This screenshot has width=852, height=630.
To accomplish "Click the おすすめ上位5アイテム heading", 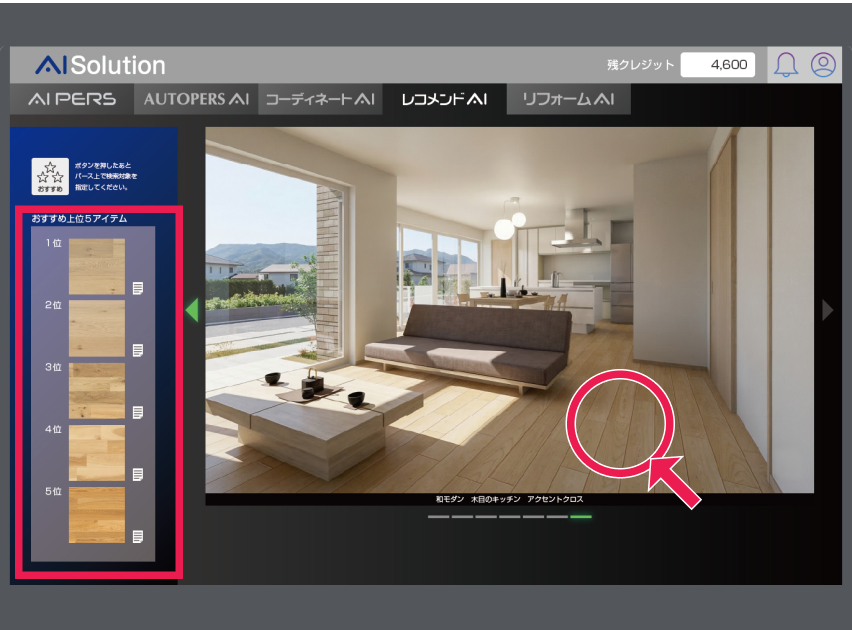I will point(79,219).
